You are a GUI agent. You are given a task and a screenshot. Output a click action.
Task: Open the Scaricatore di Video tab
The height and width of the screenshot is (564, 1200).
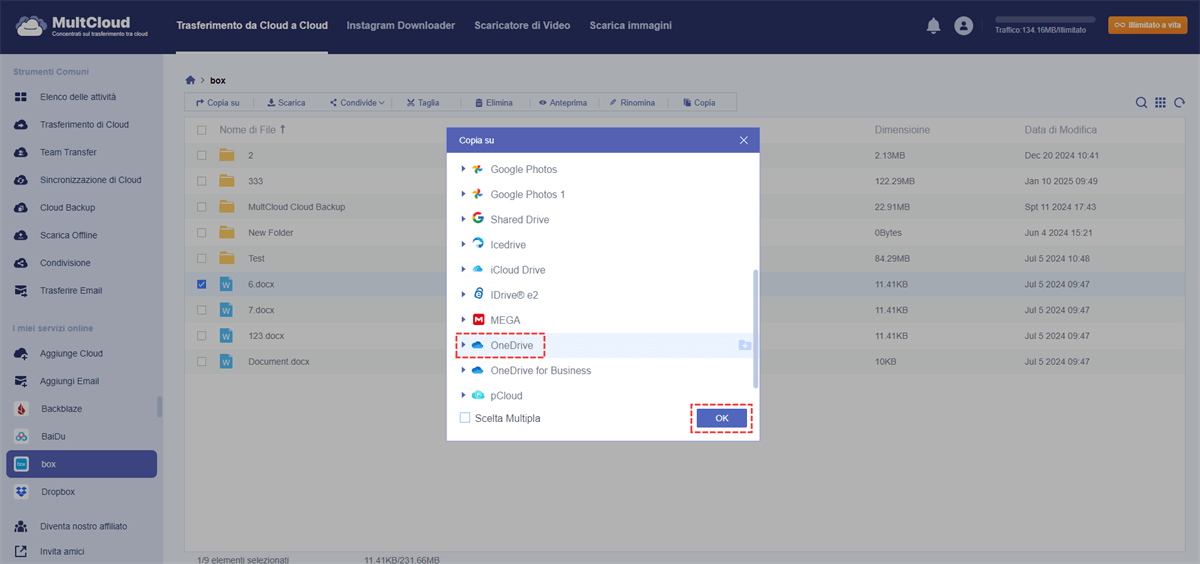523,25
